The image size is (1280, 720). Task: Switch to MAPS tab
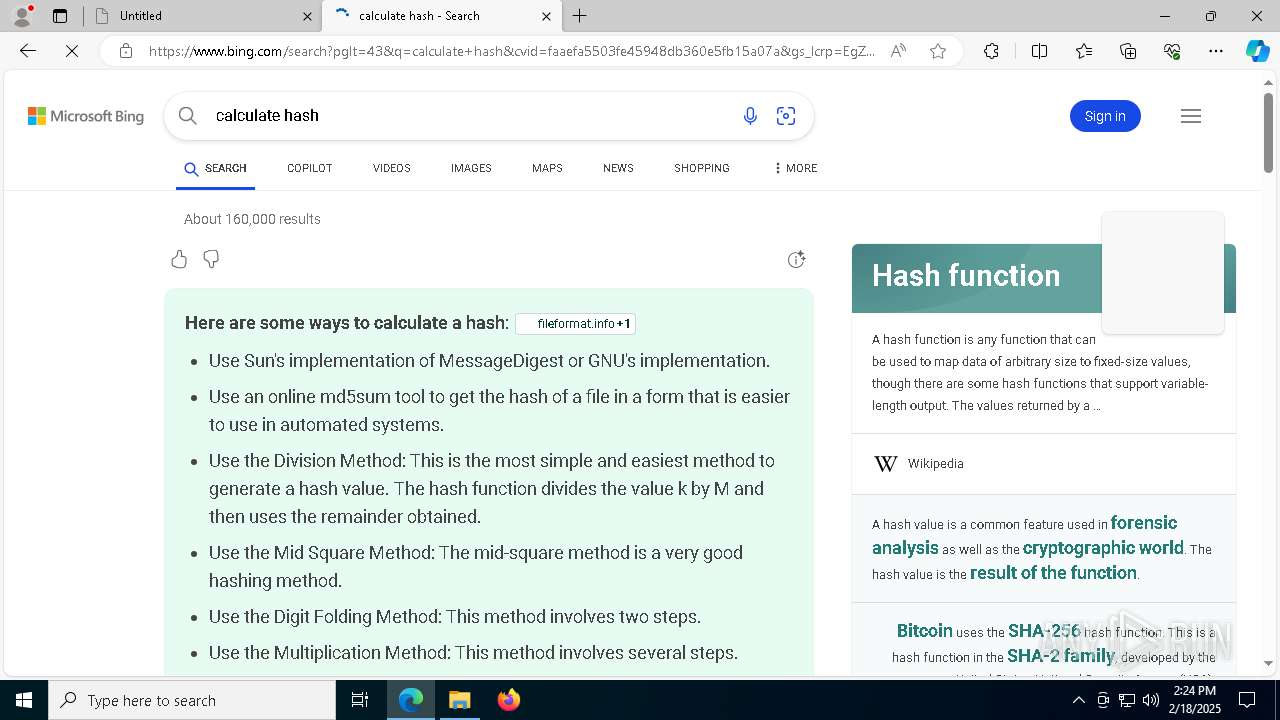pos(547,168)
